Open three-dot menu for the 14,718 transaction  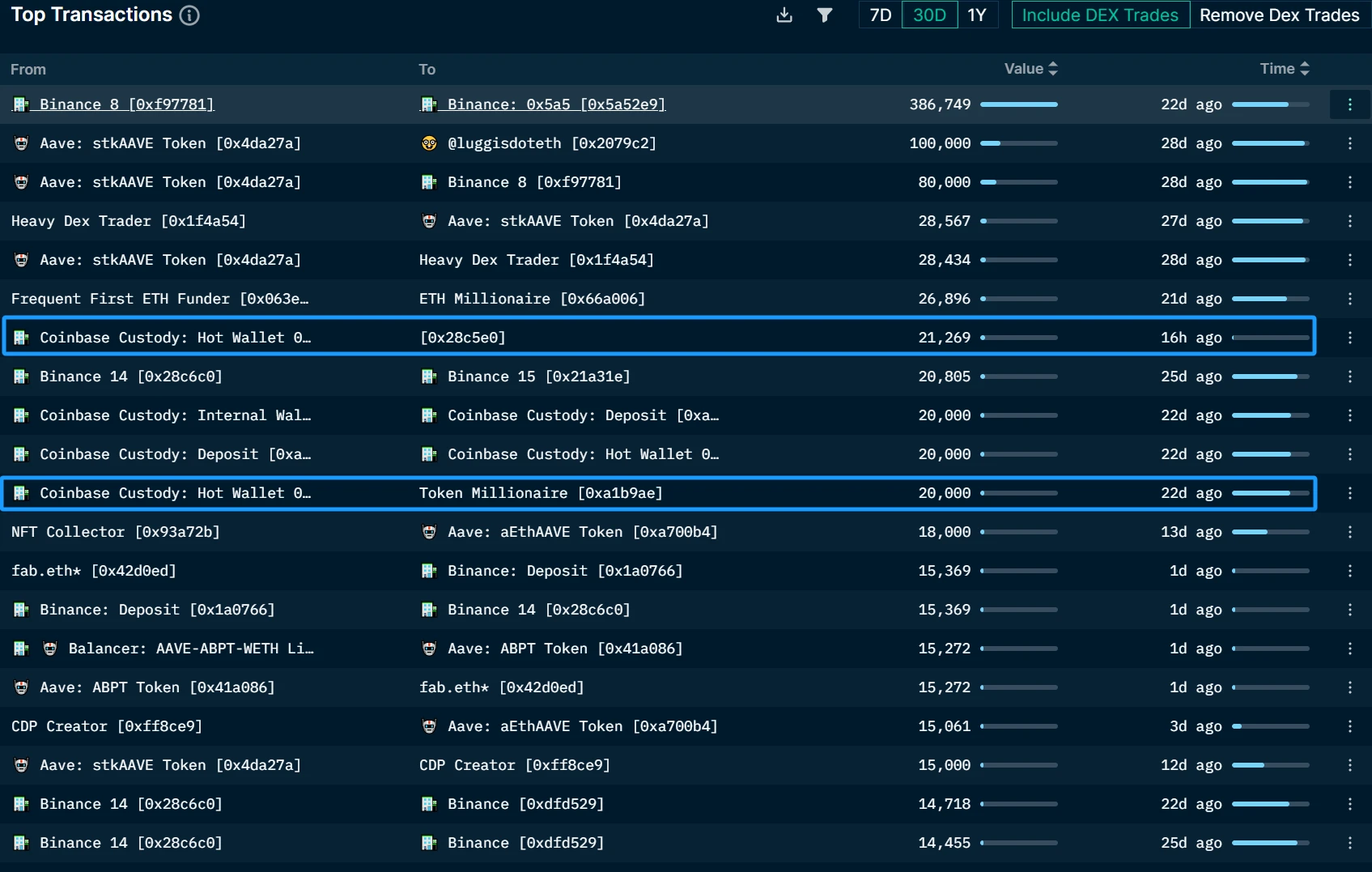[1349, 804]
